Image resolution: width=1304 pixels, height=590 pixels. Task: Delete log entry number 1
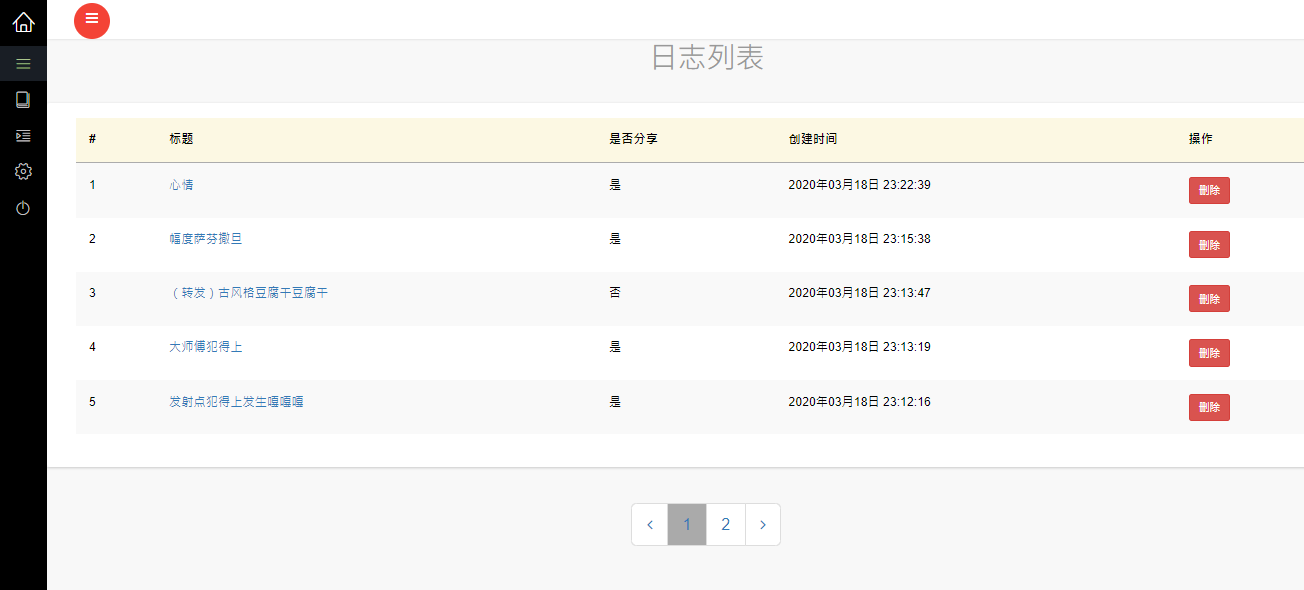pos(1209,191)
